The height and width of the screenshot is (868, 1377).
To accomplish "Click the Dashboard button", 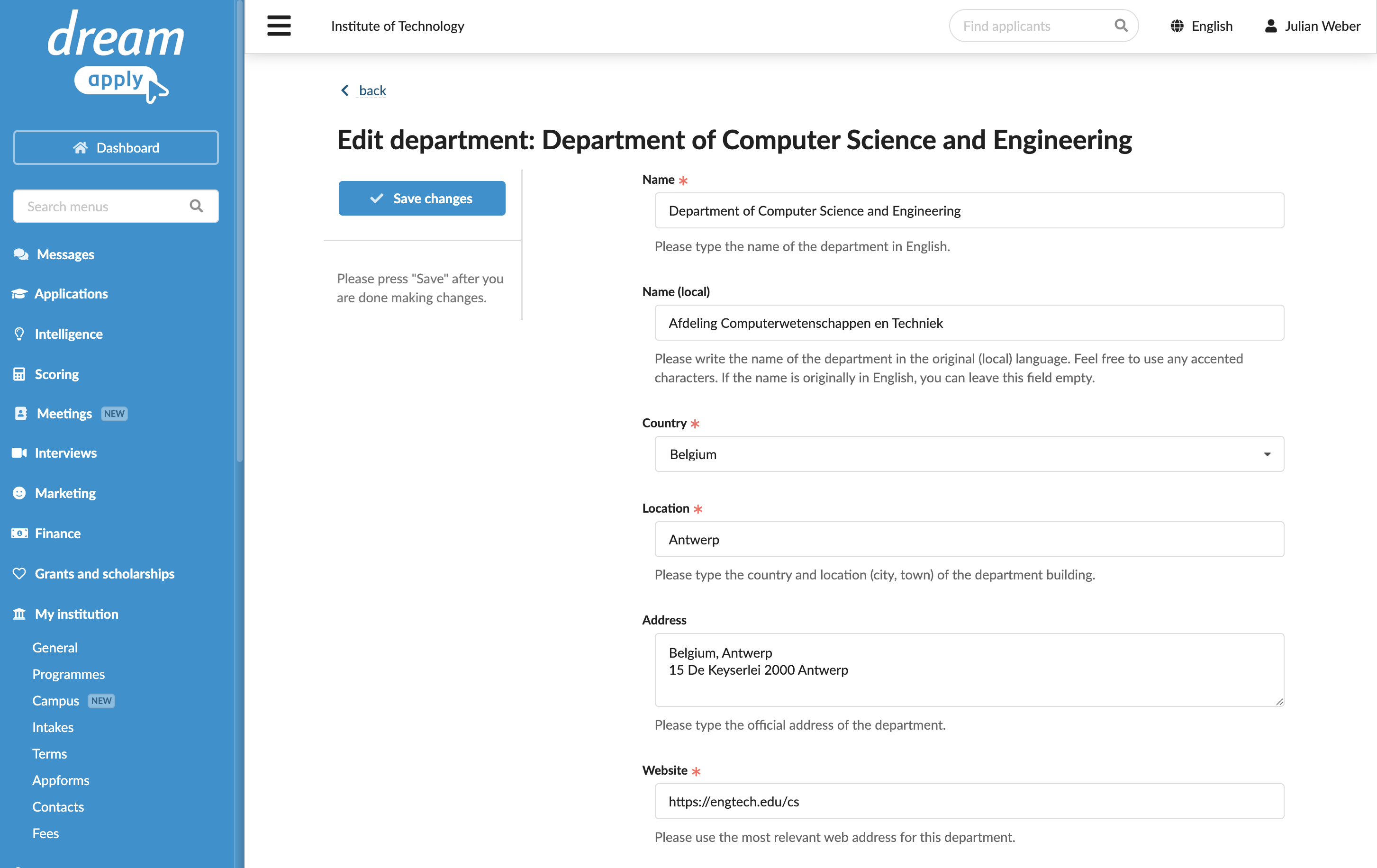I will pyautogui.click(x=116, y=147).
